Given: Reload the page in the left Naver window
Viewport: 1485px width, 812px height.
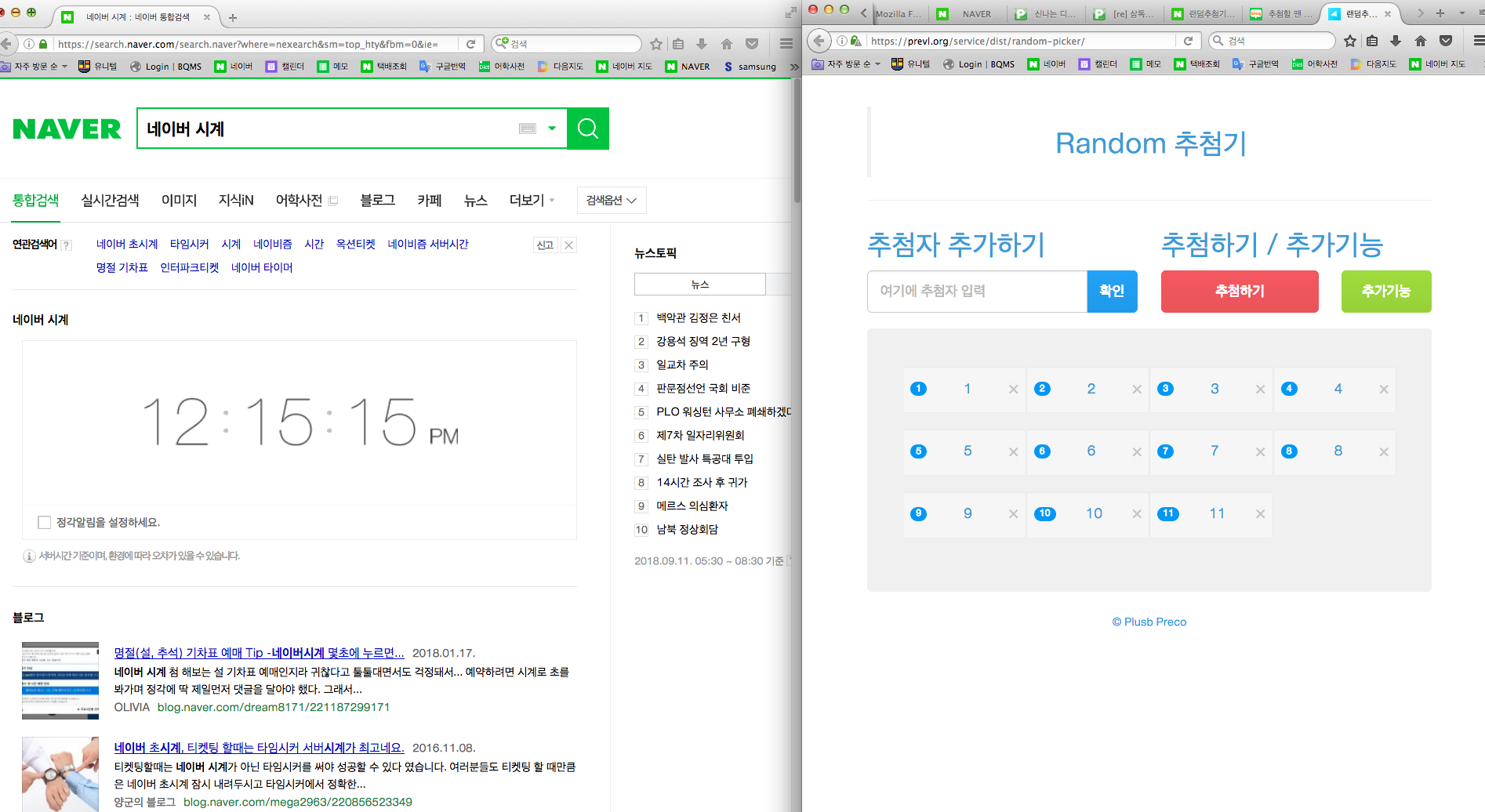Looking at the screenshot, I should 470,44.
